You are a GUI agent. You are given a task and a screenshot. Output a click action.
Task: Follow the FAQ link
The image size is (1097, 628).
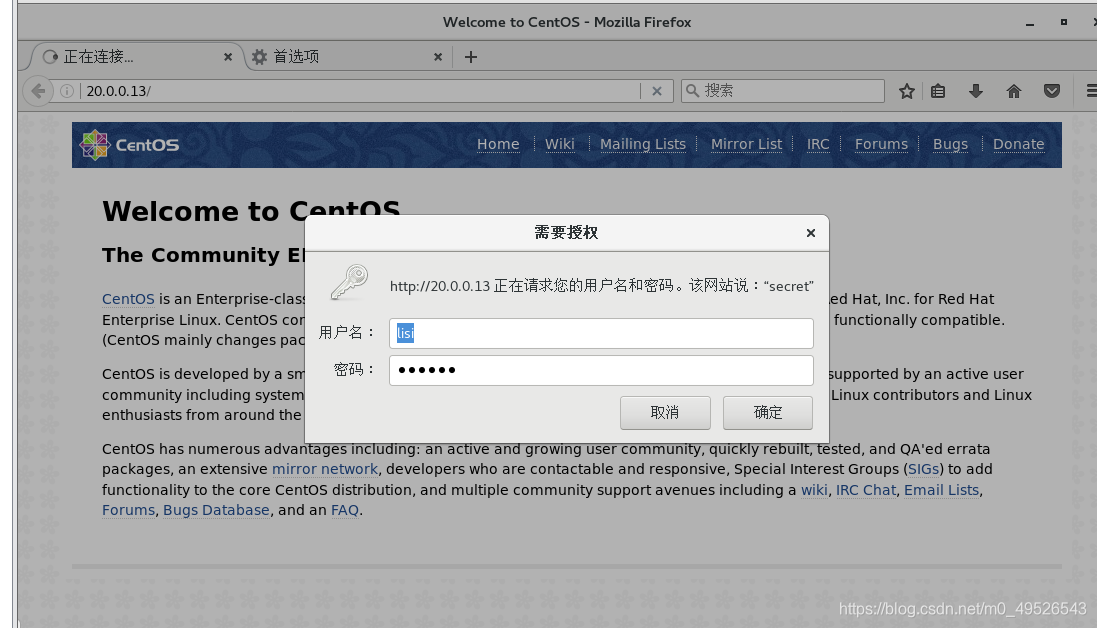point(345,511)
